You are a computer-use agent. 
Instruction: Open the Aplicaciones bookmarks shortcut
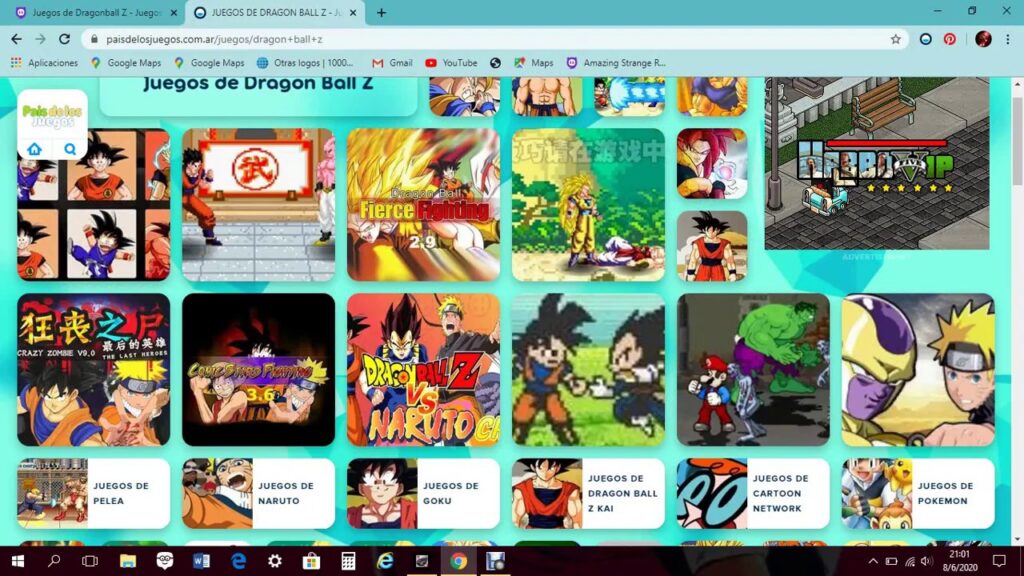[44, 63]
